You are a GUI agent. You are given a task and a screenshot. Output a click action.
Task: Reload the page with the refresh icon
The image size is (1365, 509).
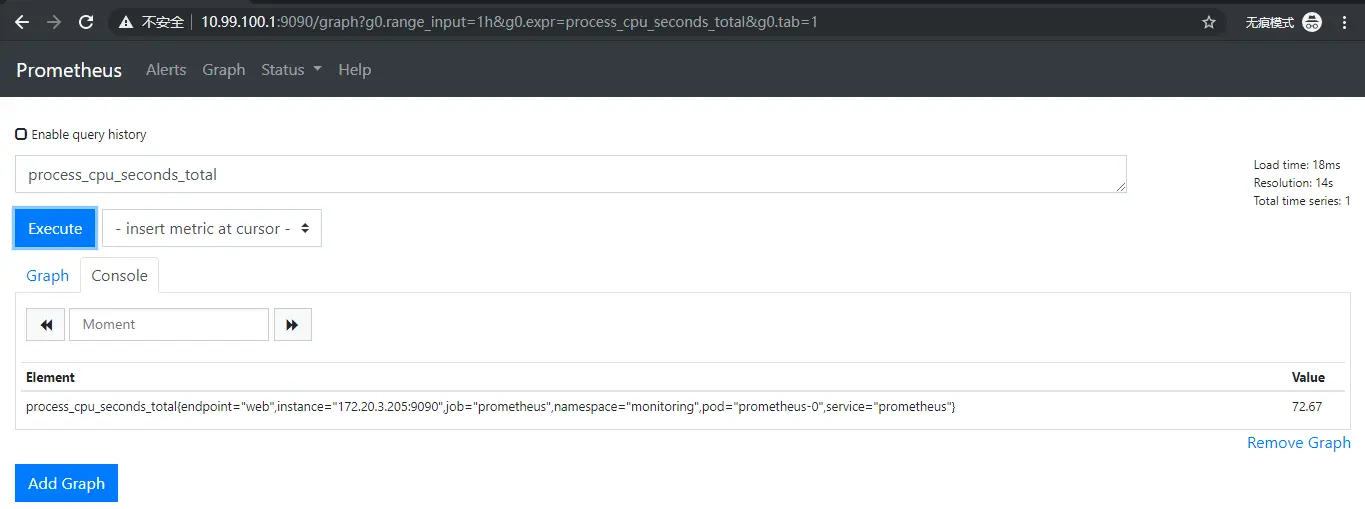point(86,21)
